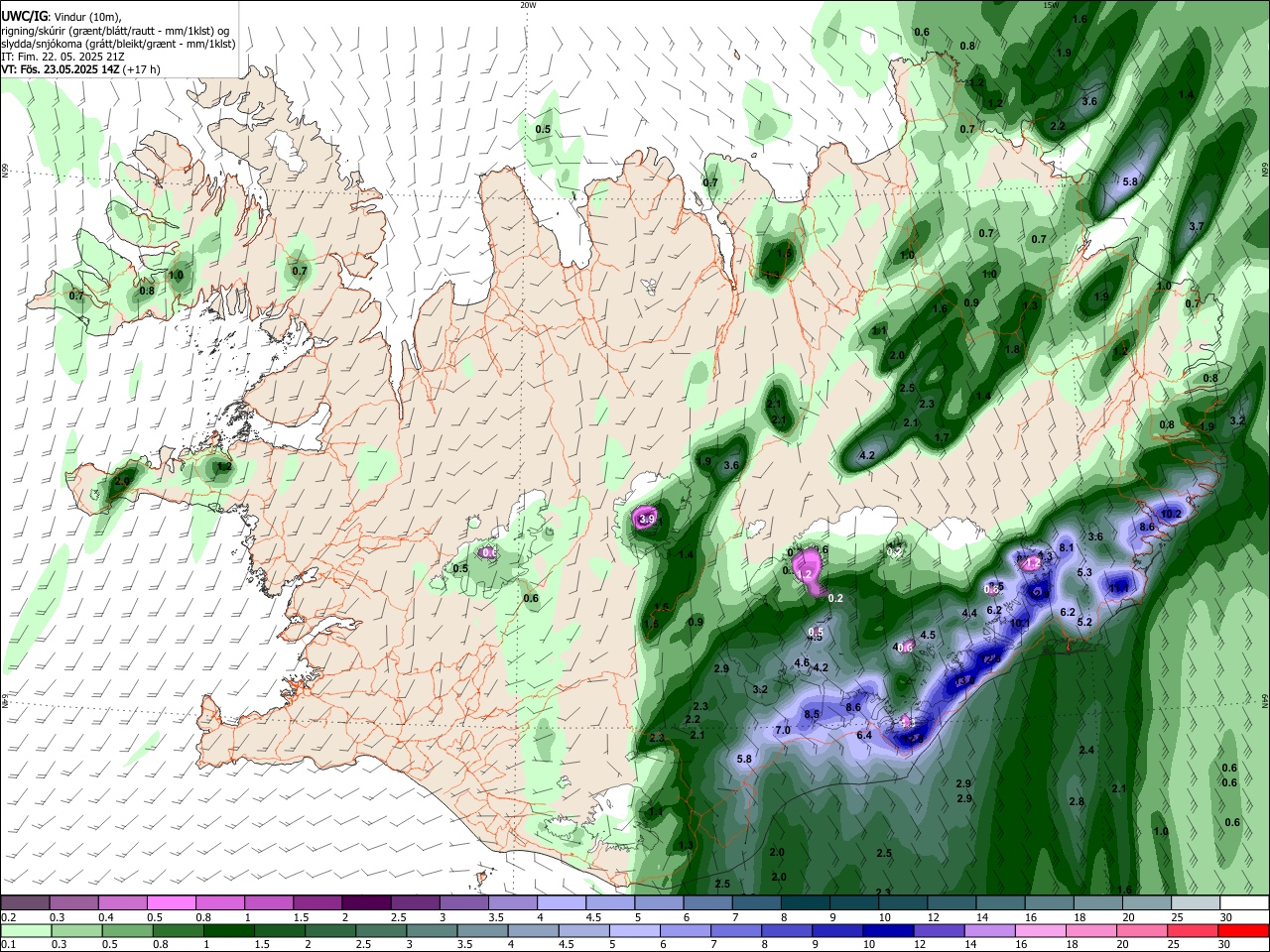Click the "5.2" precipitation value on the map
This screenshot has width=1270, height=952.
point(1084,622)
